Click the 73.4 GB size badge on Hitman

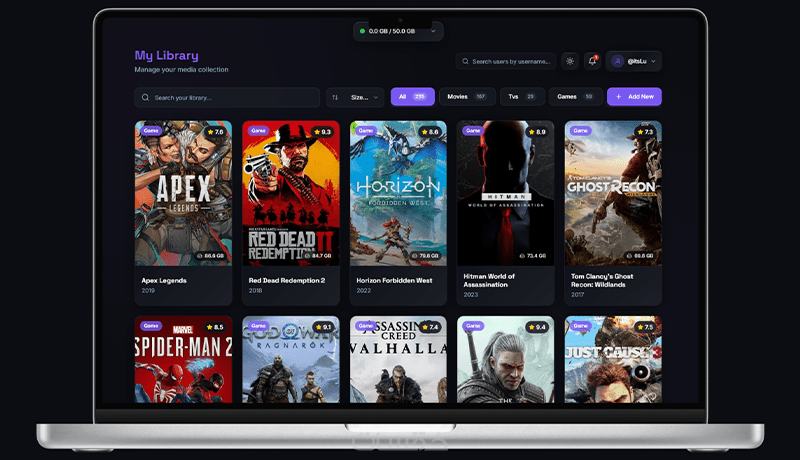533,255
